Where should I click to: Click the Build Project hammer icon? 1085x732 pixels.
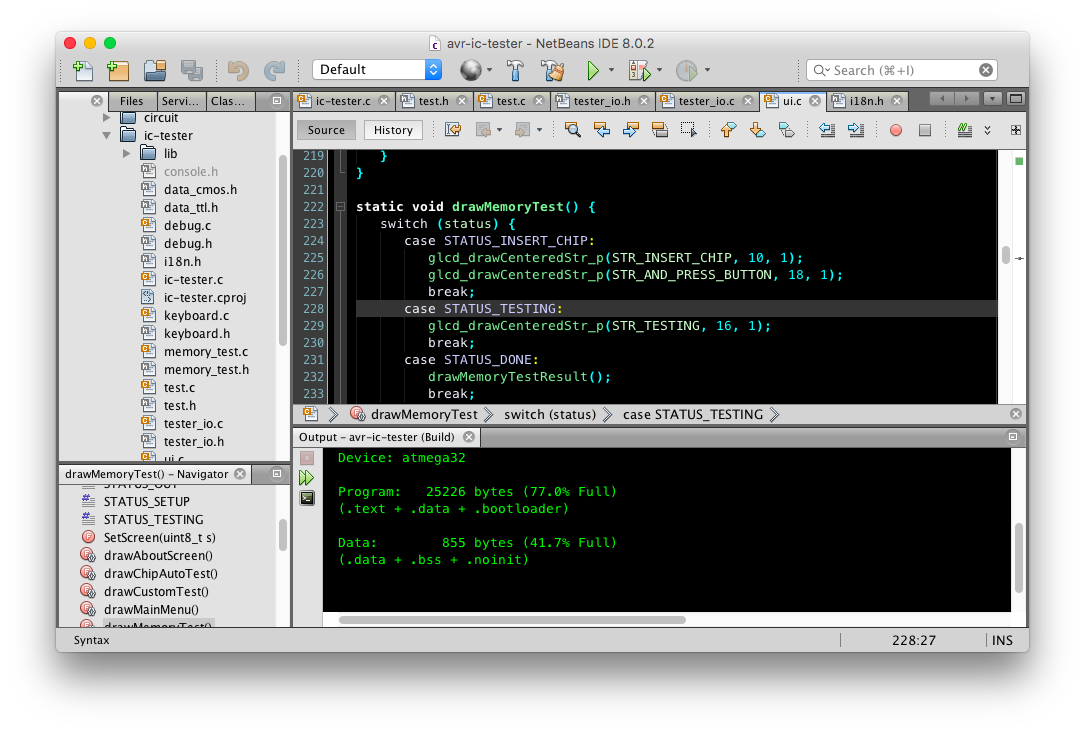[515, 70]
